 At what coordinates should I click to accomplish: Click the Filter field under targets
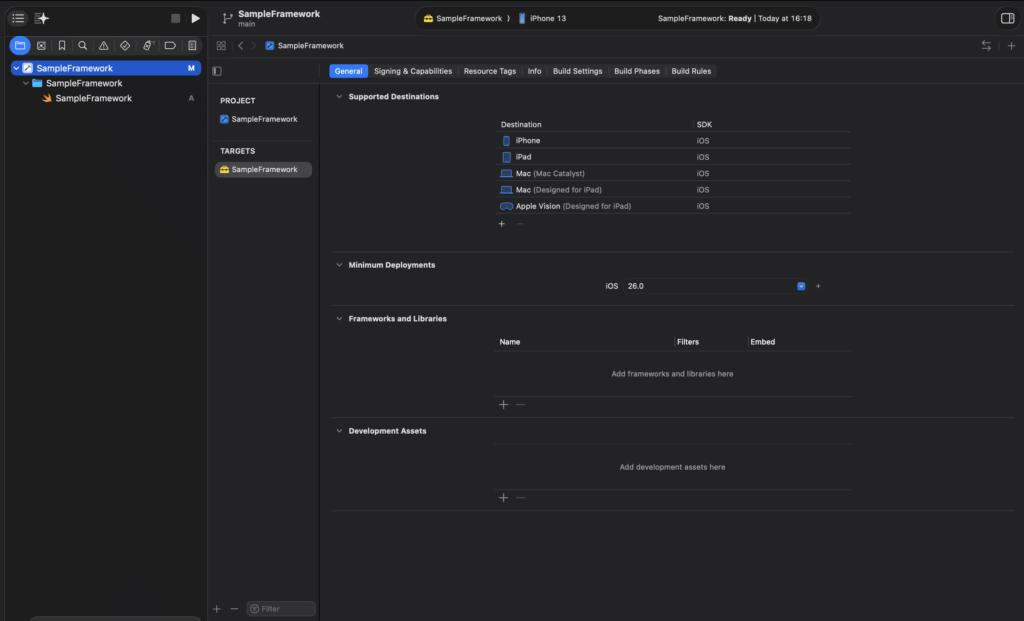pos(281,608)
